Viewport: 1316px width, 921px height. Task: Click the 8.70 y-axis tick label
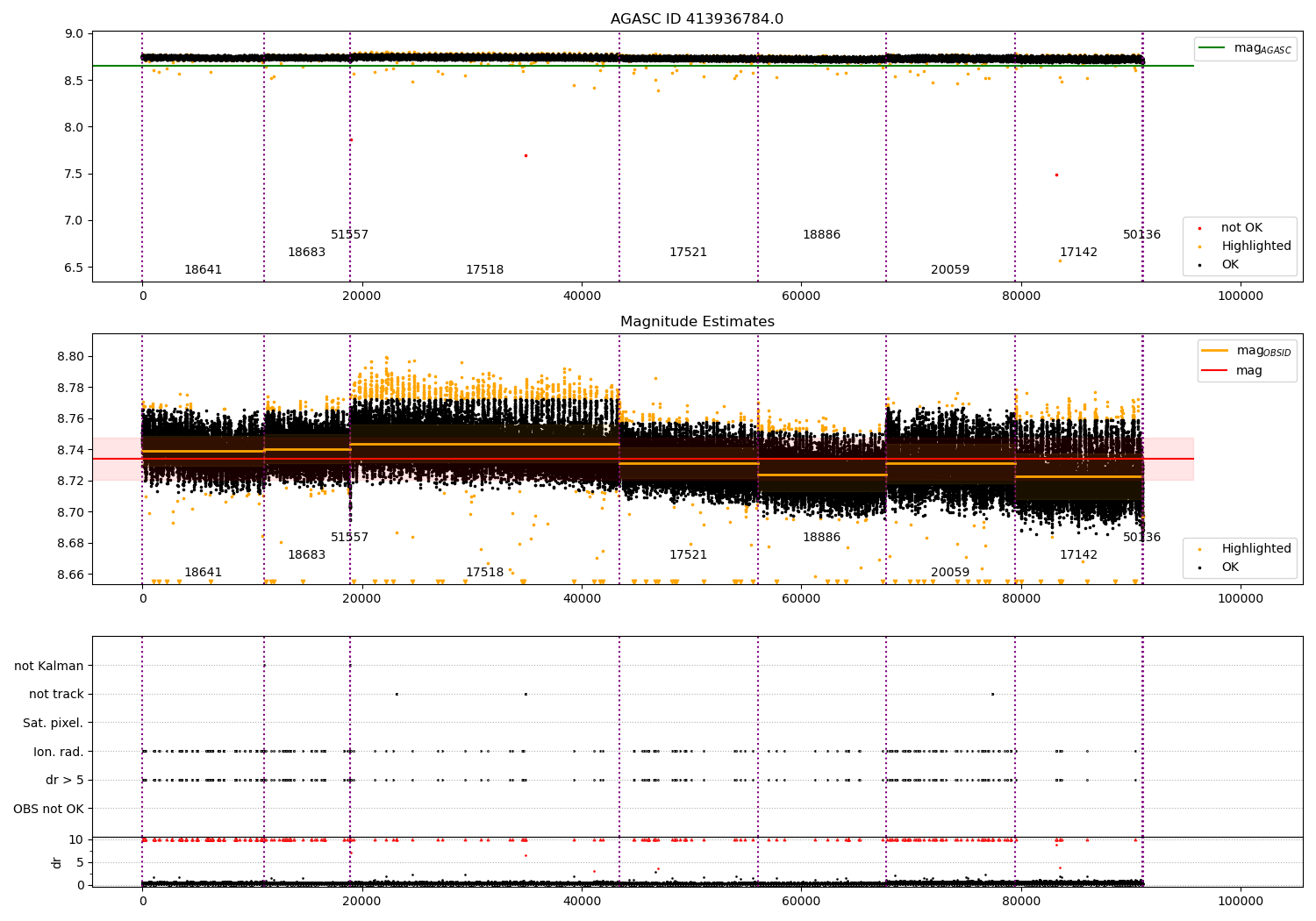click(71, 512)
